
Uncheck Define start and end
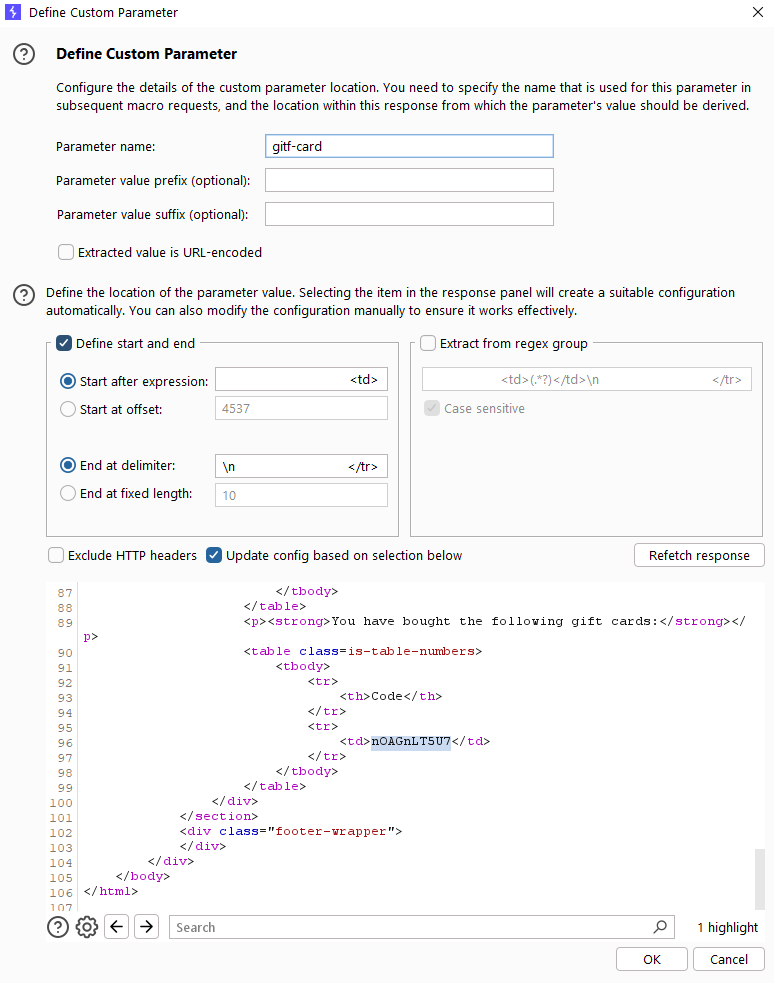click(64, 343)
